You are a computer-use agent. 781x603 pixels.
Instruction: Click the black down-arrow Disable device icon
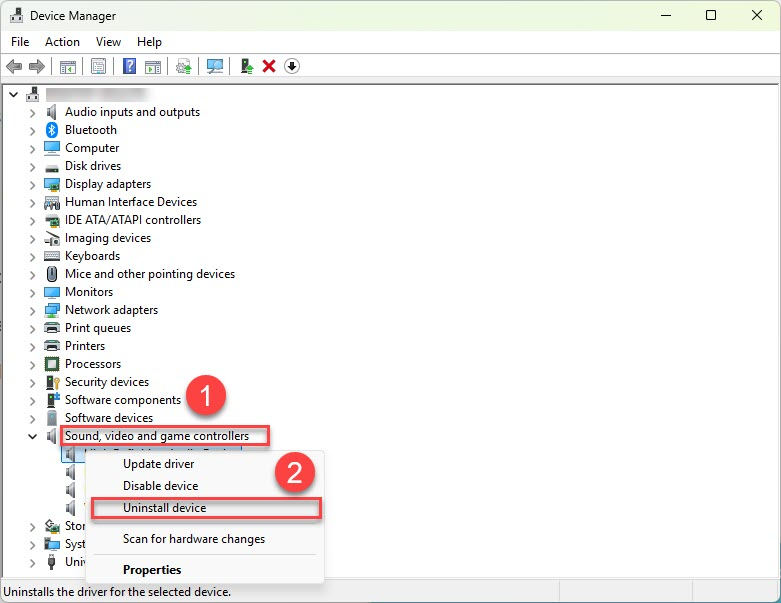(292, 66)
